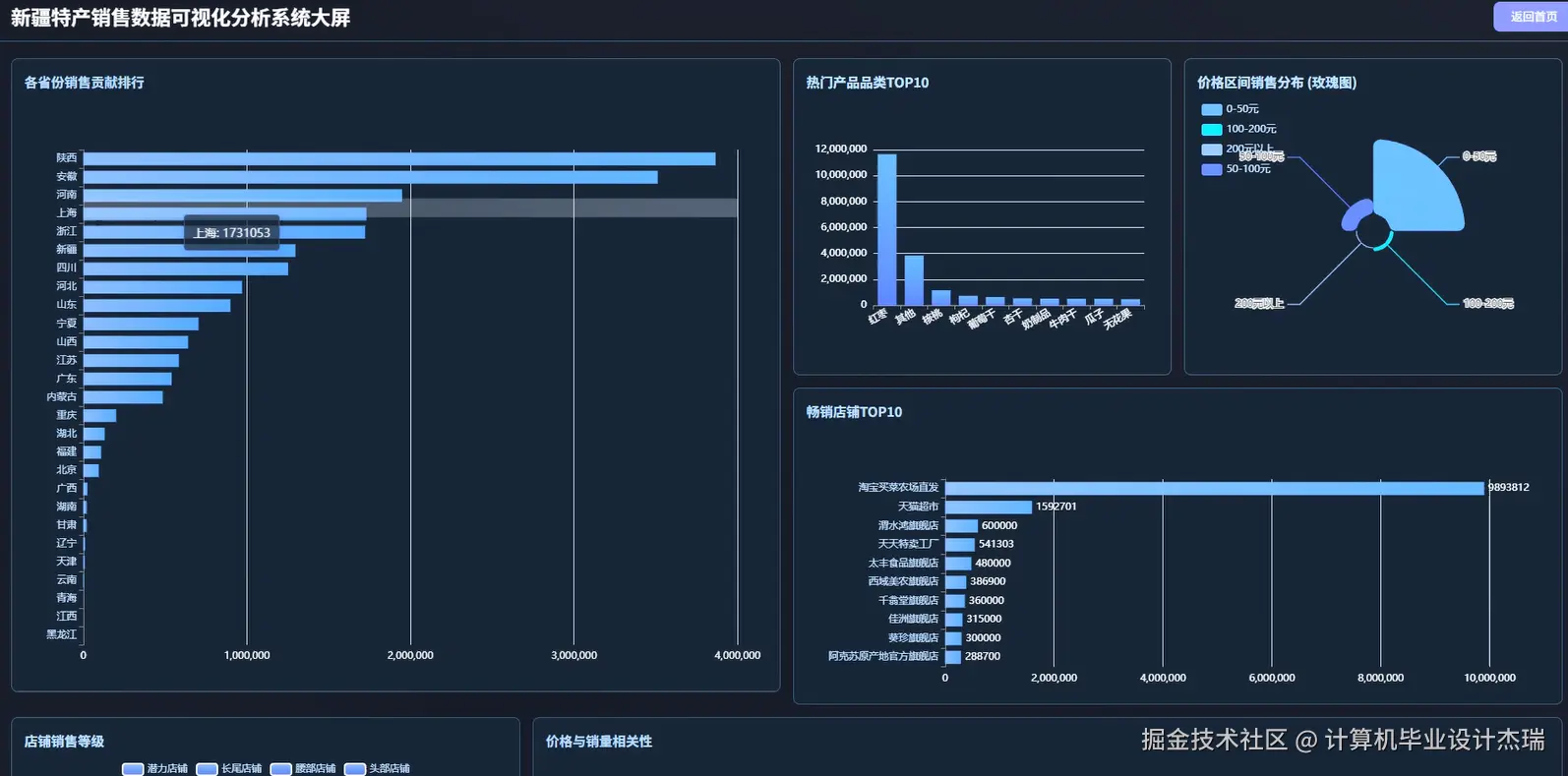
Task: Click the 阿克苏原产地官方旗舰店 label
Action: tap(883, 656)
